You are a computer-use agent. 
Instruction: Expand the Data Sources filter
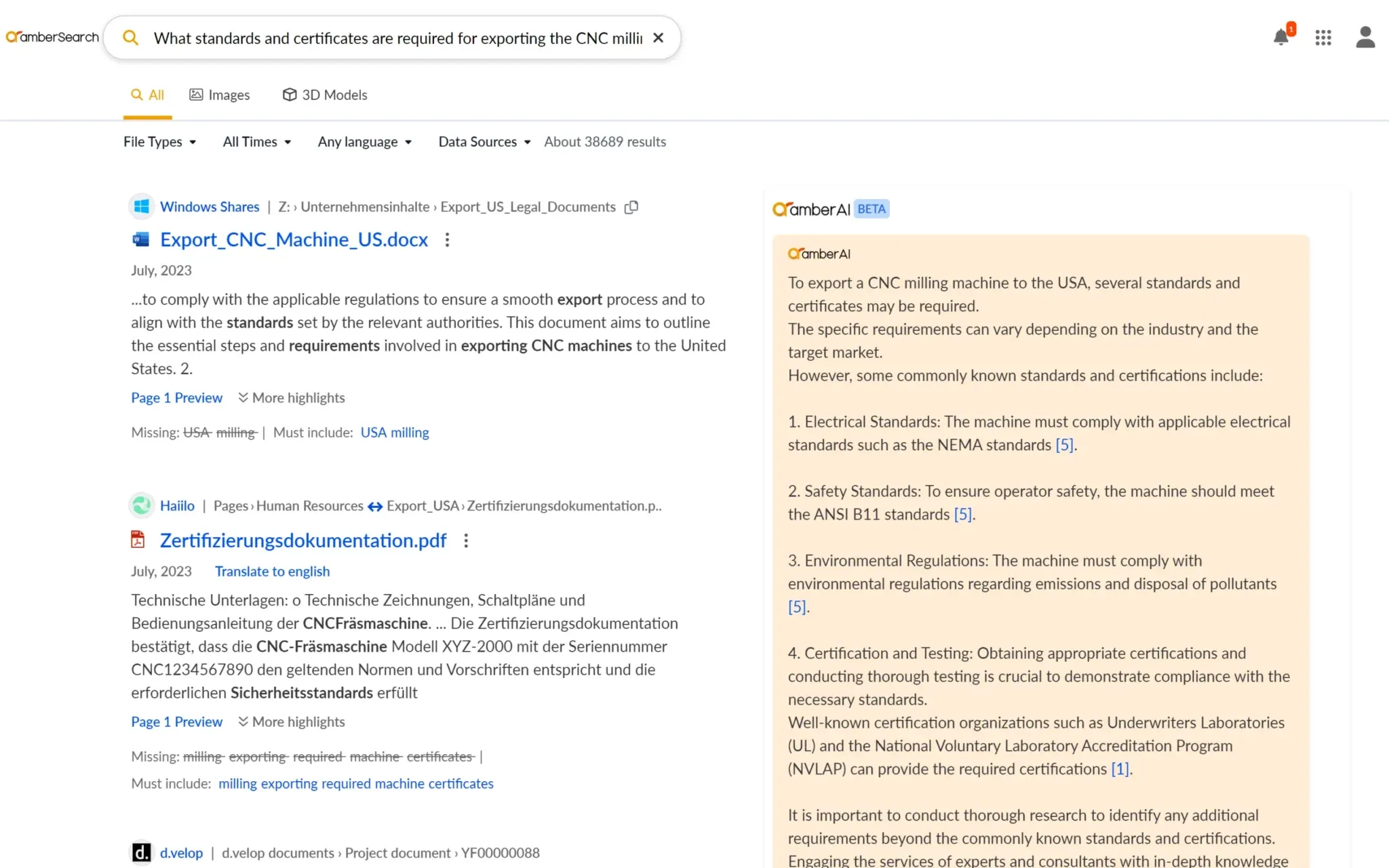[484, 142]
